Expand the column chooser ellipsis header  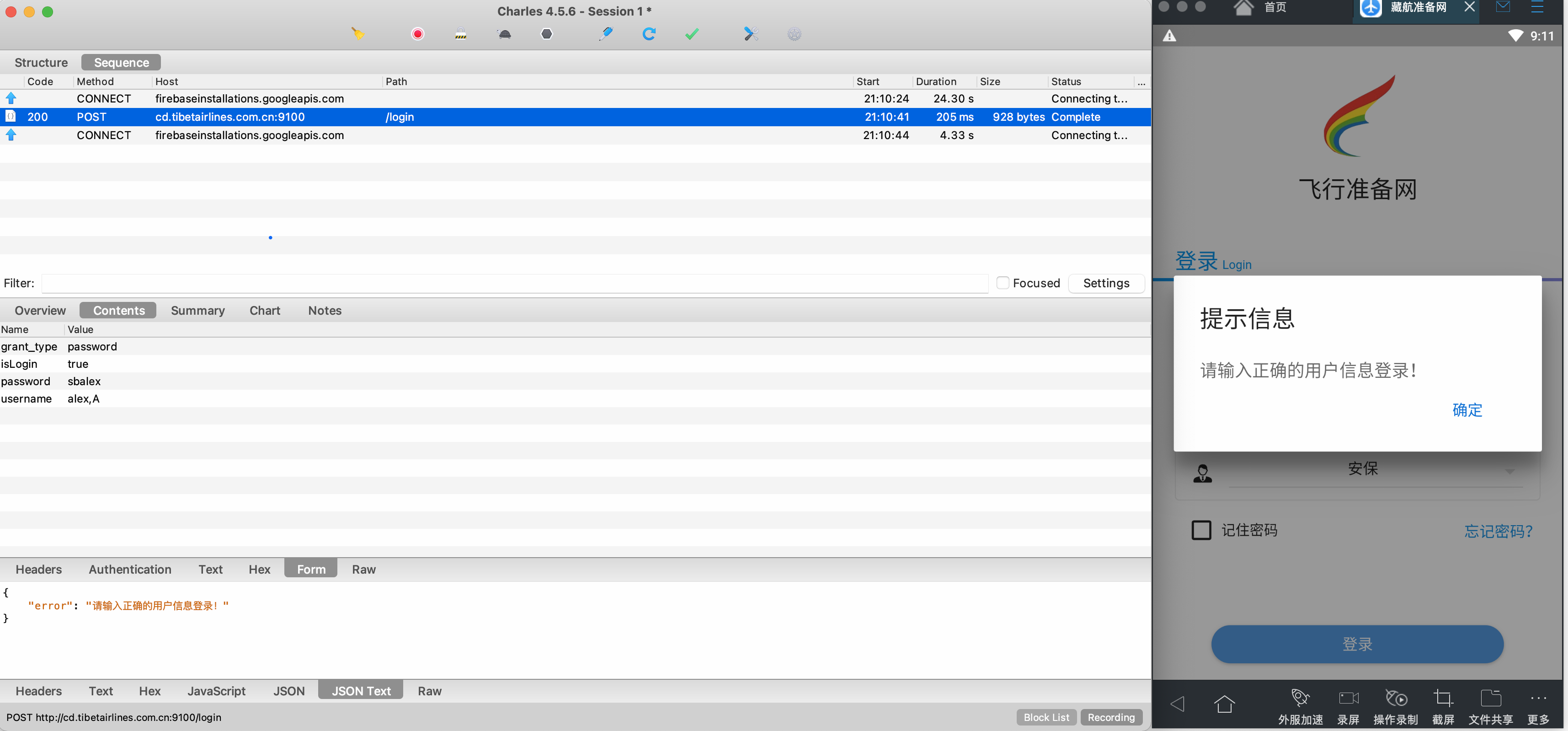1141,81
